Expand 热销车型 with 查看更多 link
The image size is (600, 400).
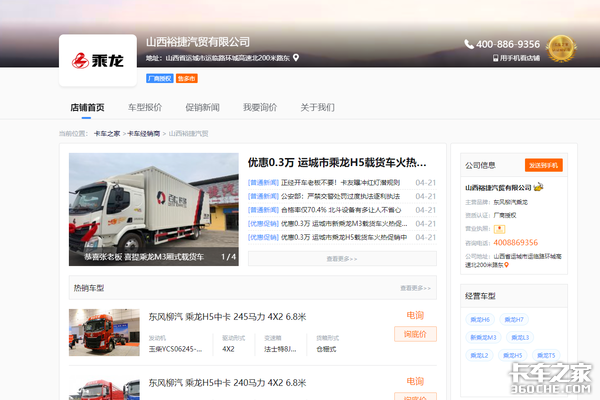tap(415, 288)
